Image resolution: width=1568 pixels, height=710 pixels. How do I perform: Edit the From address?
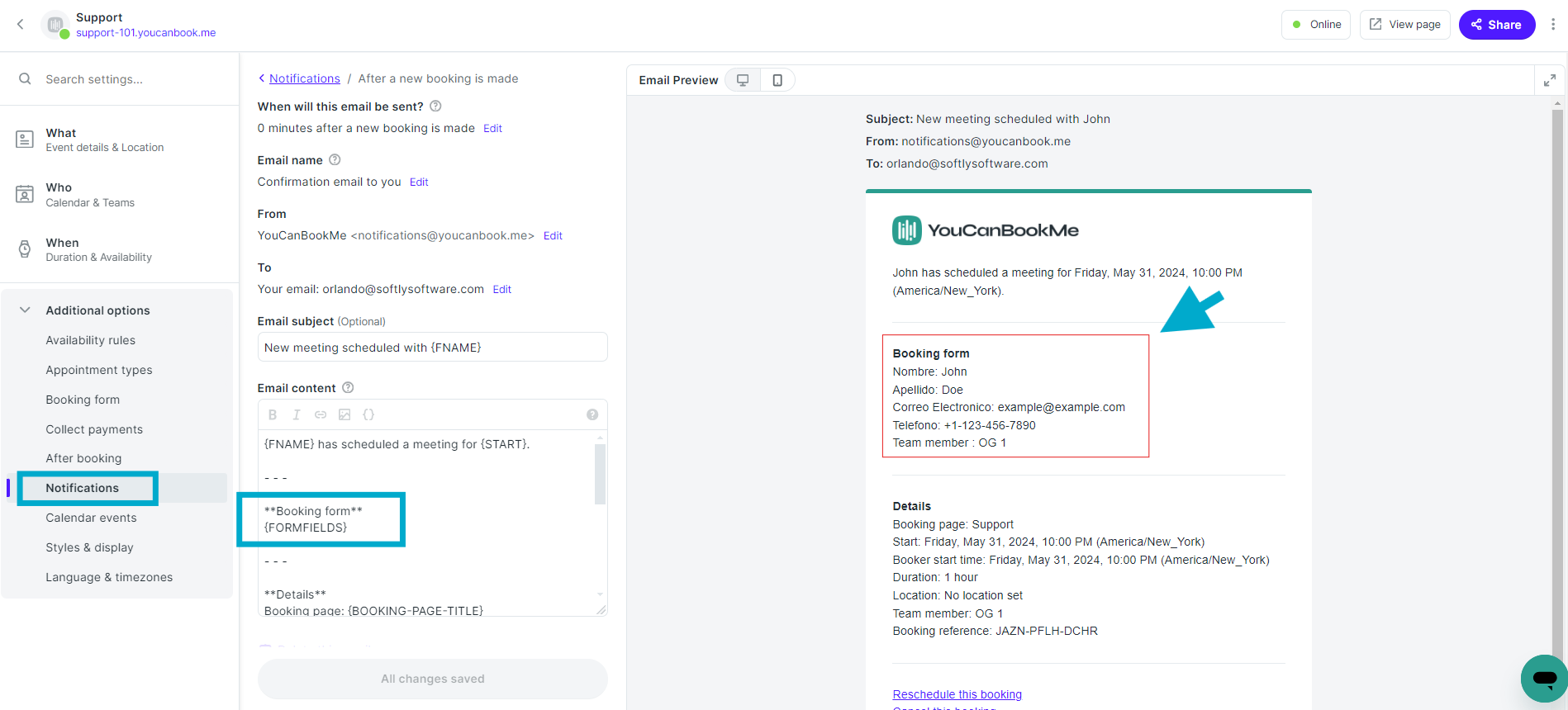point(553,235)
